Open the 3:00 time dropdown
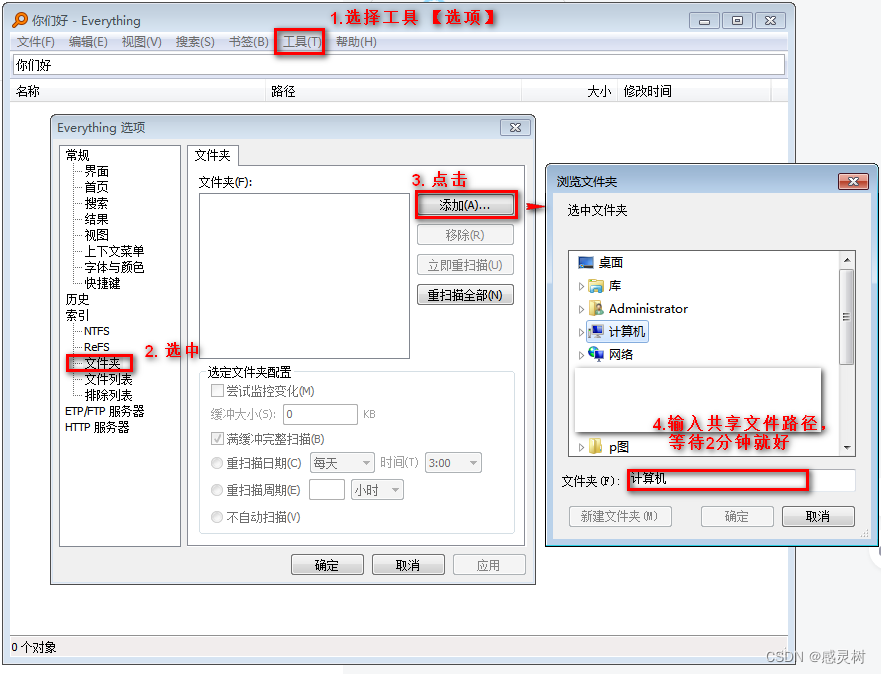The height and width of the screenshot is (674, 881). tap(453, 463)
